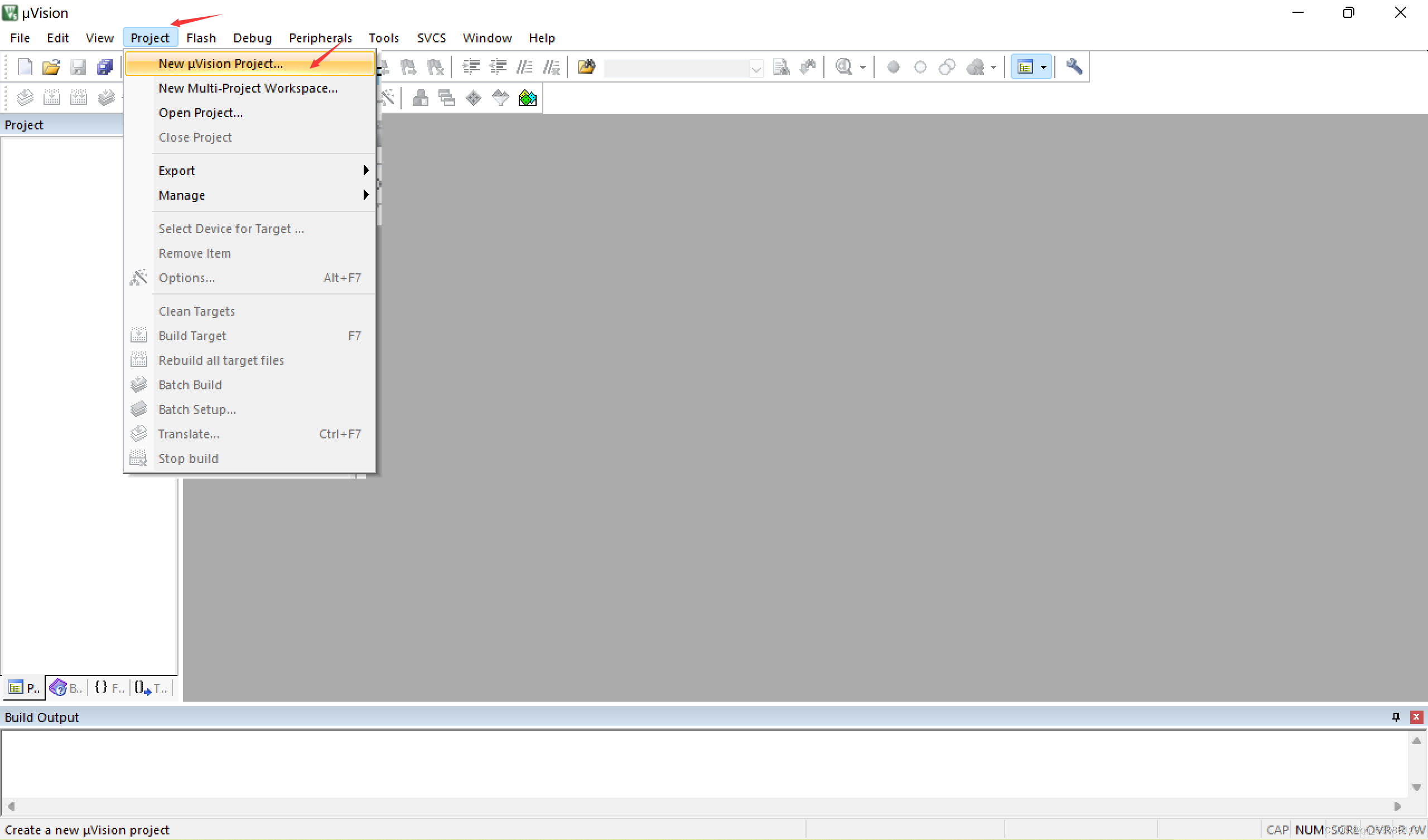
Task: Click the Save All icon
Action: [x=105, y=67]
